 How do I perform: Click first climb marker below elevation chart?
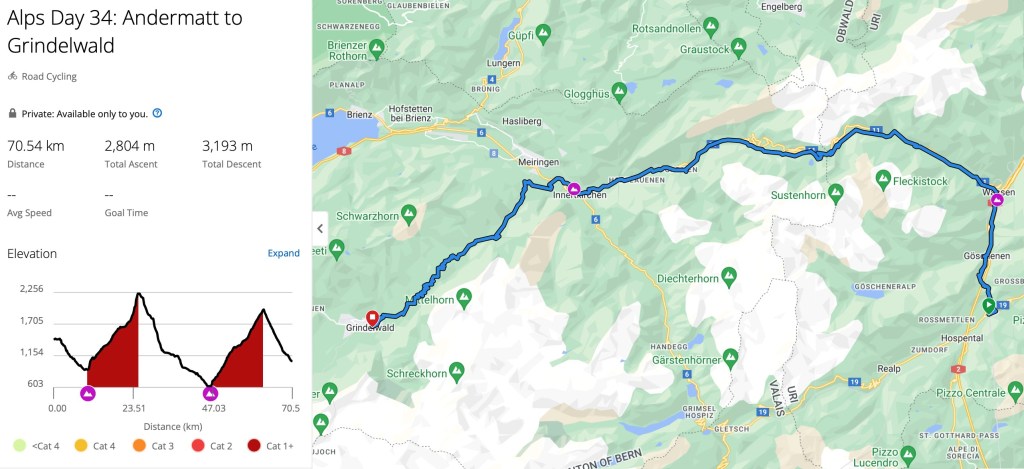pos(88,393)
